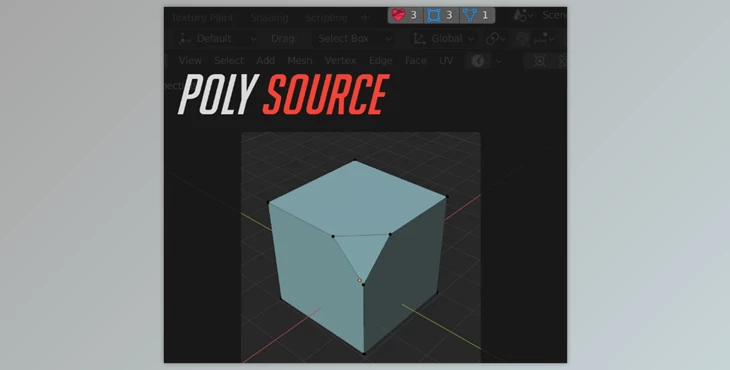Open the Mesh menu

pos(299,61)
